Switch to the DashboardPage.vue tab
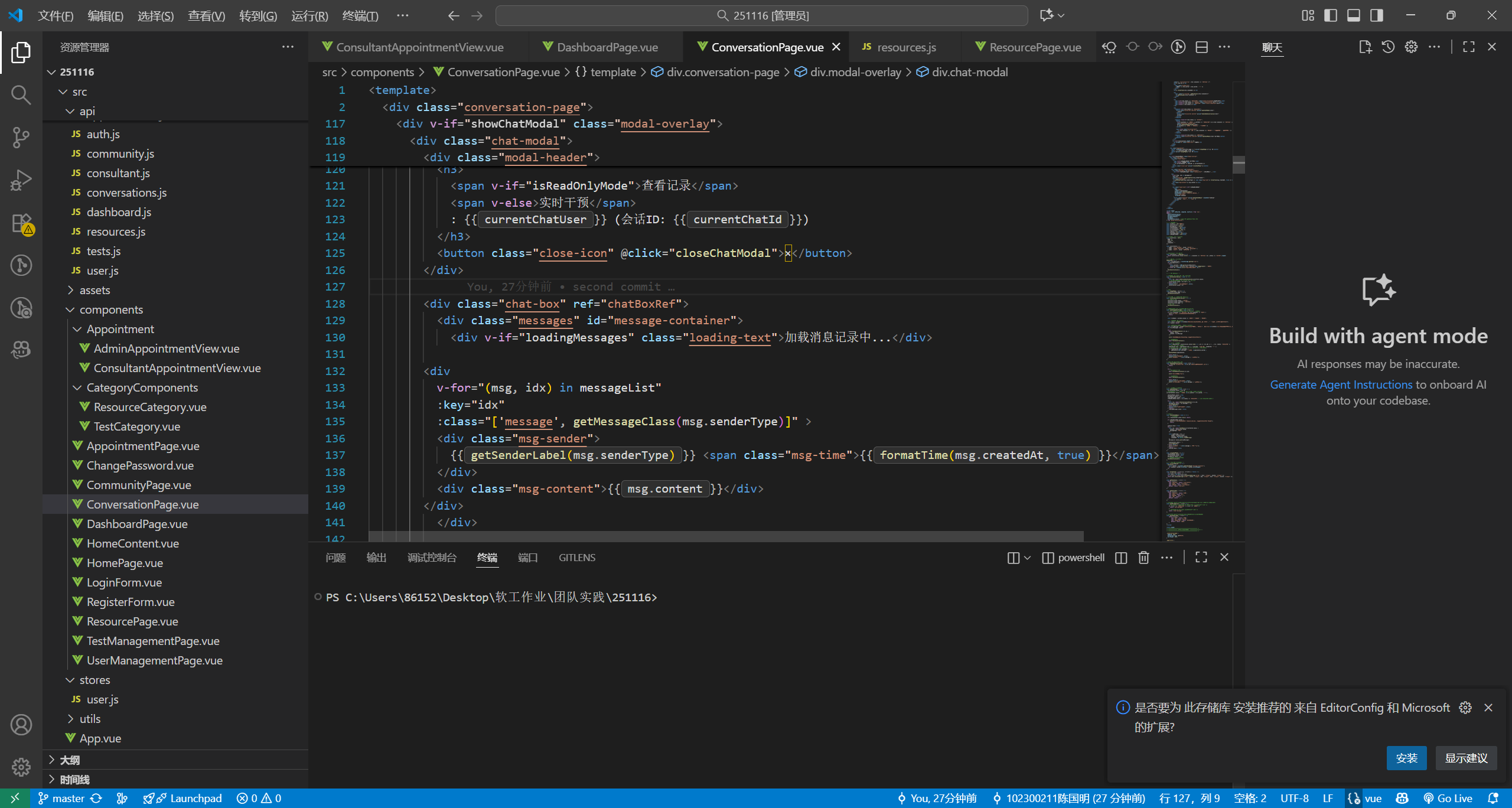Viewport: 1512px width, 808px height. tap(606, 47)
